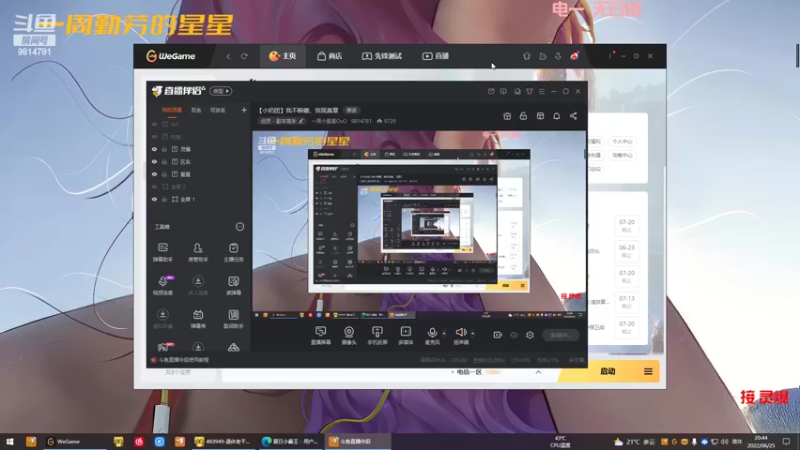Hide the 全屏 1 layer
The height and width of the screenshot is (450, 800).
click(154, 199)
